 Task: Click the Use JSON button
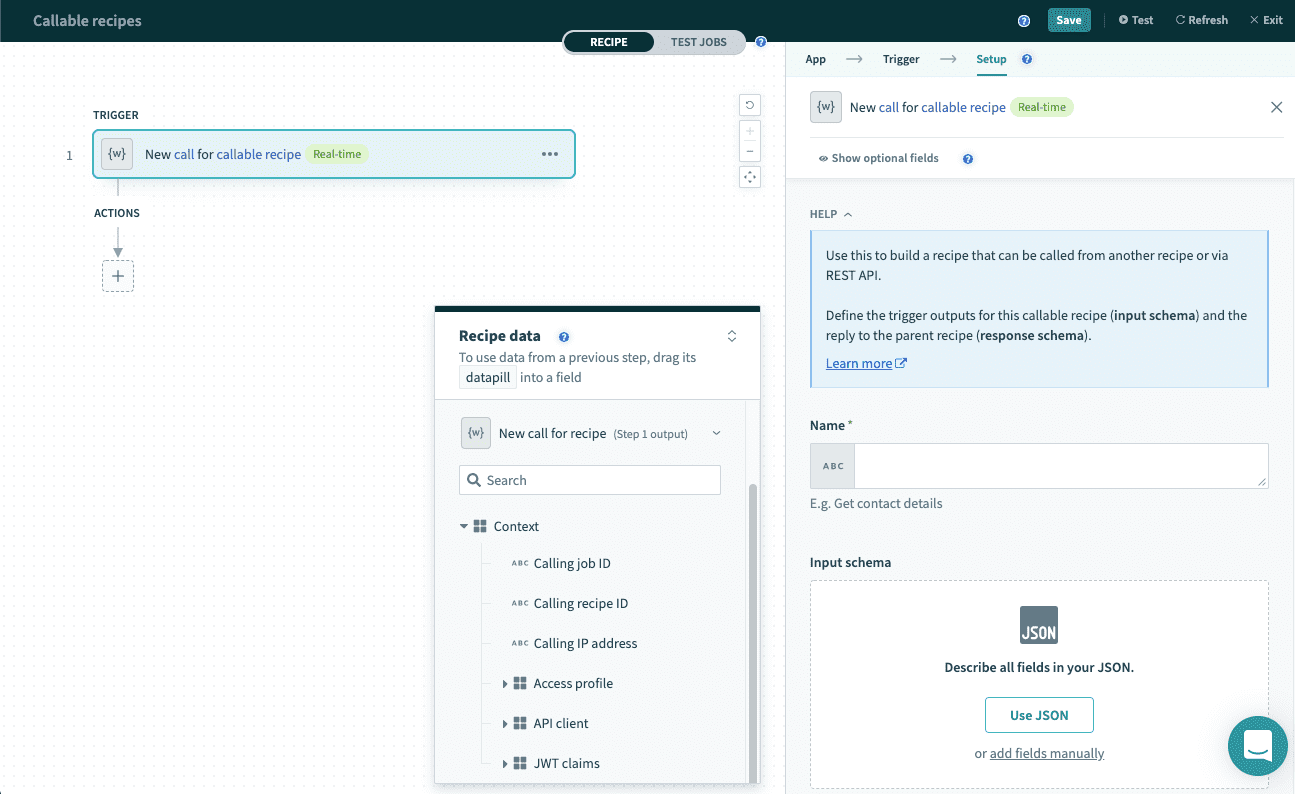click(x=1039, y=714)
